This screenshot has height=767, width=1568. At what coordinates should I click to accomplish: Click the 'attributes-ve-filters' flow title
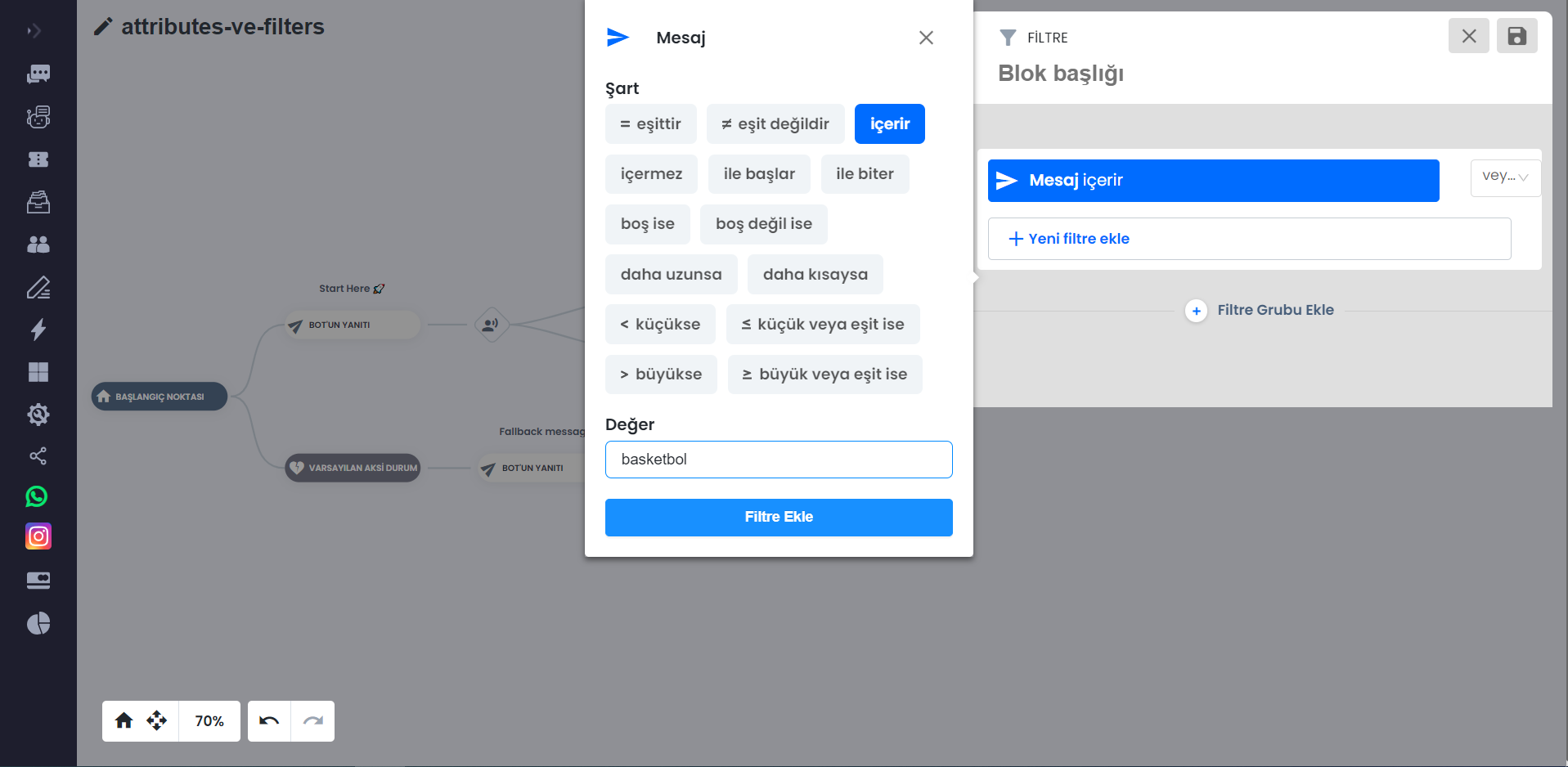pyautogui.click(x=222, y=27)
